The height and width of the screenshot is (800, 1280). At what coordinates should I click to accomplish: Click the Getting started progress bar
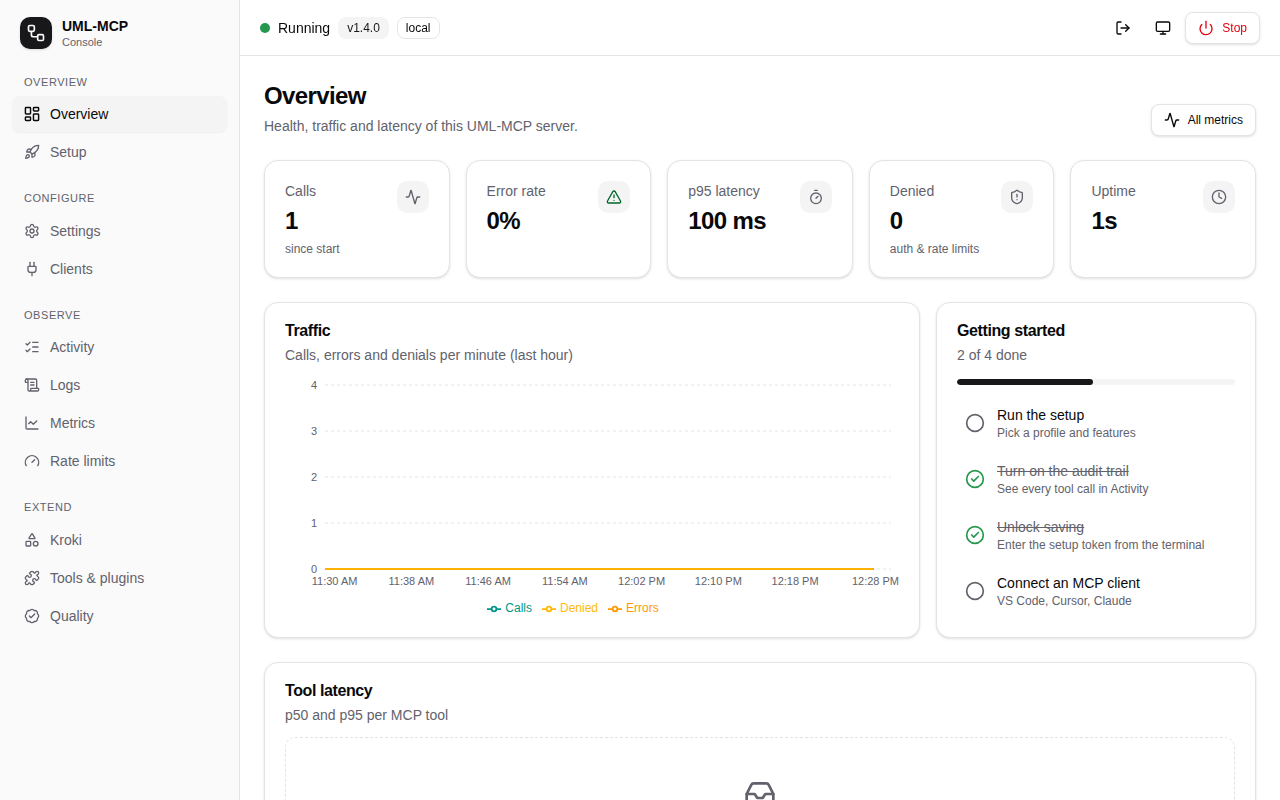(x=1096, y=382)
